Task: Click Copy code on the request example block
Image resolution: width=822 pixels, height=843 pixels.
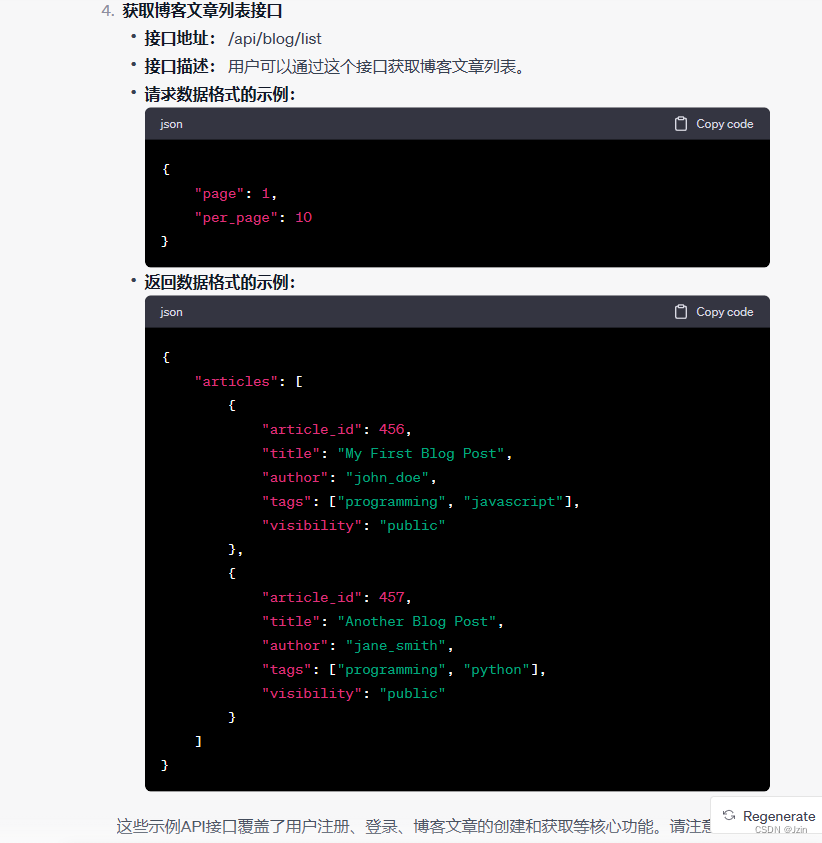Action: tap(723, 124)
